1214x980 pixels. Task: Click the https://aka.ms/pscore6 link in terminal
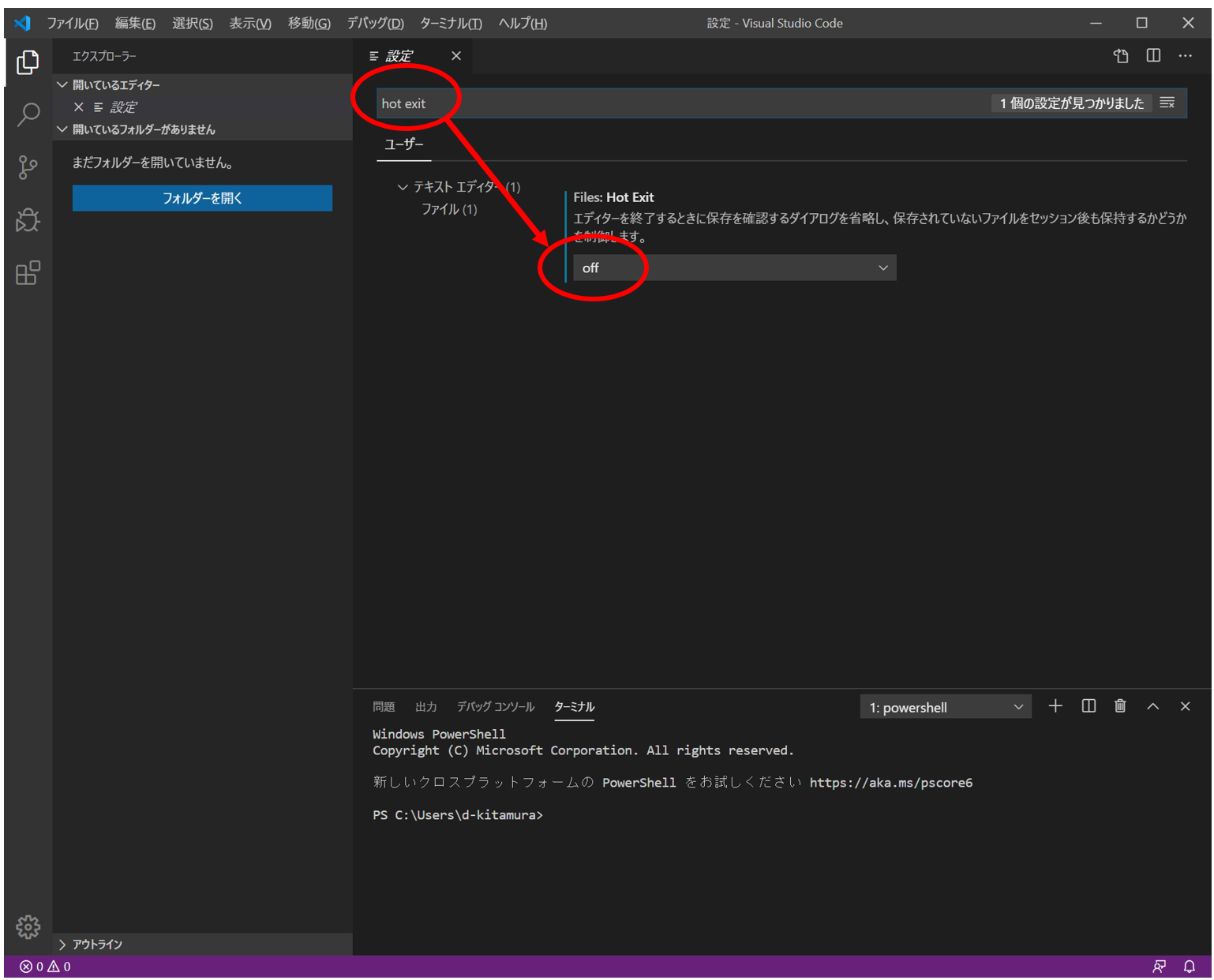[x=891, y=783]
